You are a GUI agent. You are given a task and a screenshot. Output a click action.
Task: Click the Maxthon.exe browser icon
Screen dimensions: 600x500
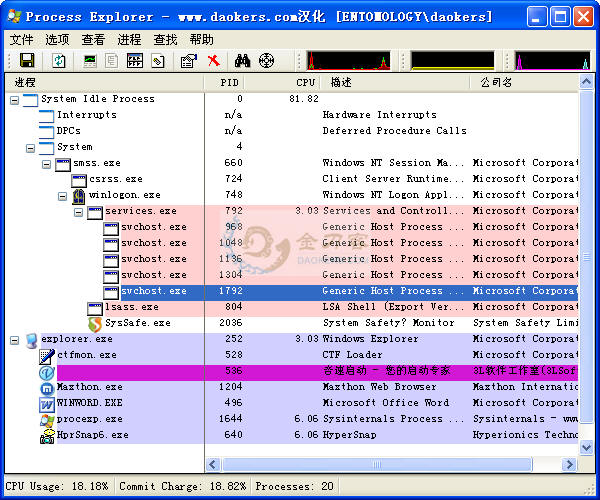tap(47, 388)
